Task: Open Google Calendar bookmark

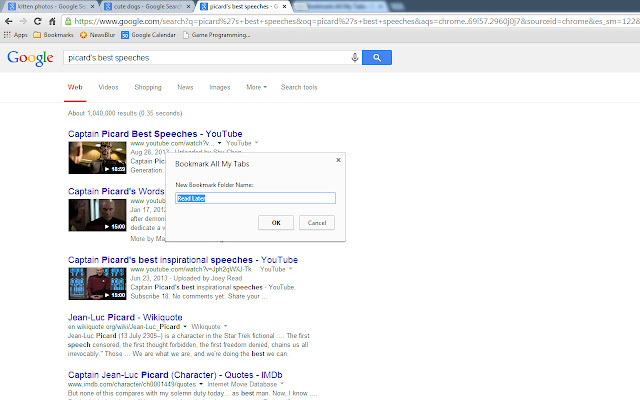Action: coord(149,35)
